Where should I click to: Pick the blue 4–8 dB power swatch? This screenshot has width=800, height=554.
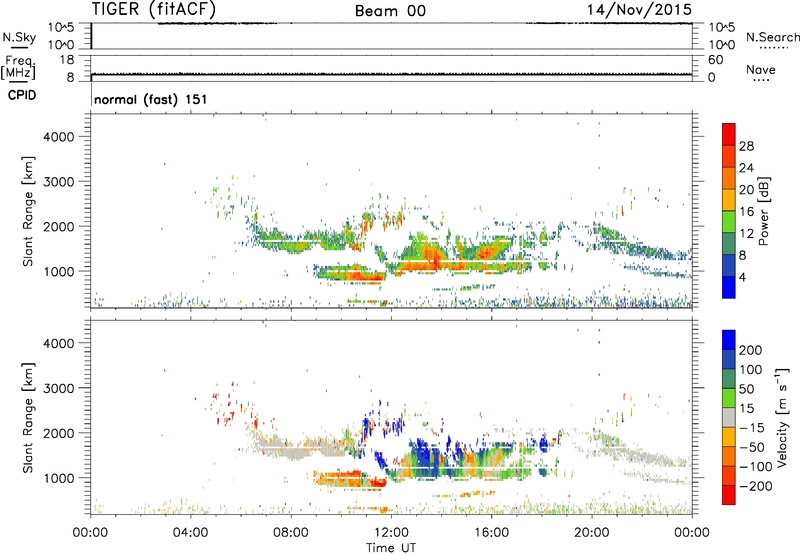[x=729, y=265]
